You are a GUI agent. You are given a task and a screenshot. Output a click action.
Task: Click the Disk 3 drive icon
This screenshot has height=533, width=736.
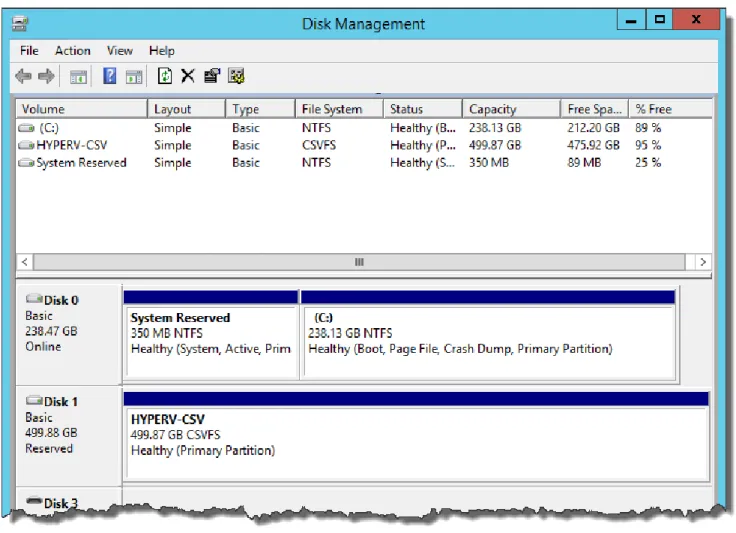click(x=34, y=501)
